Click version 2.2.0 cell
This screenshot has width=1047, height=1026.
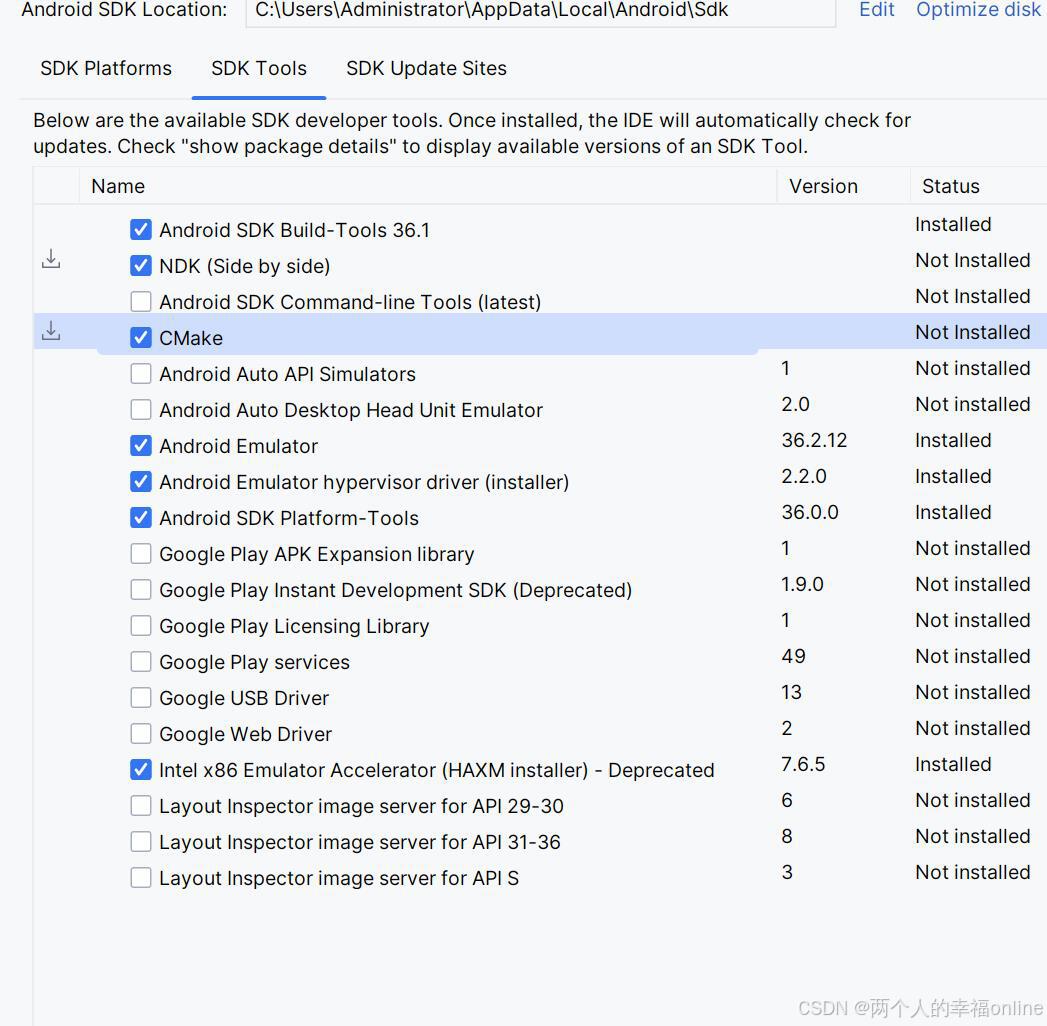804,477
